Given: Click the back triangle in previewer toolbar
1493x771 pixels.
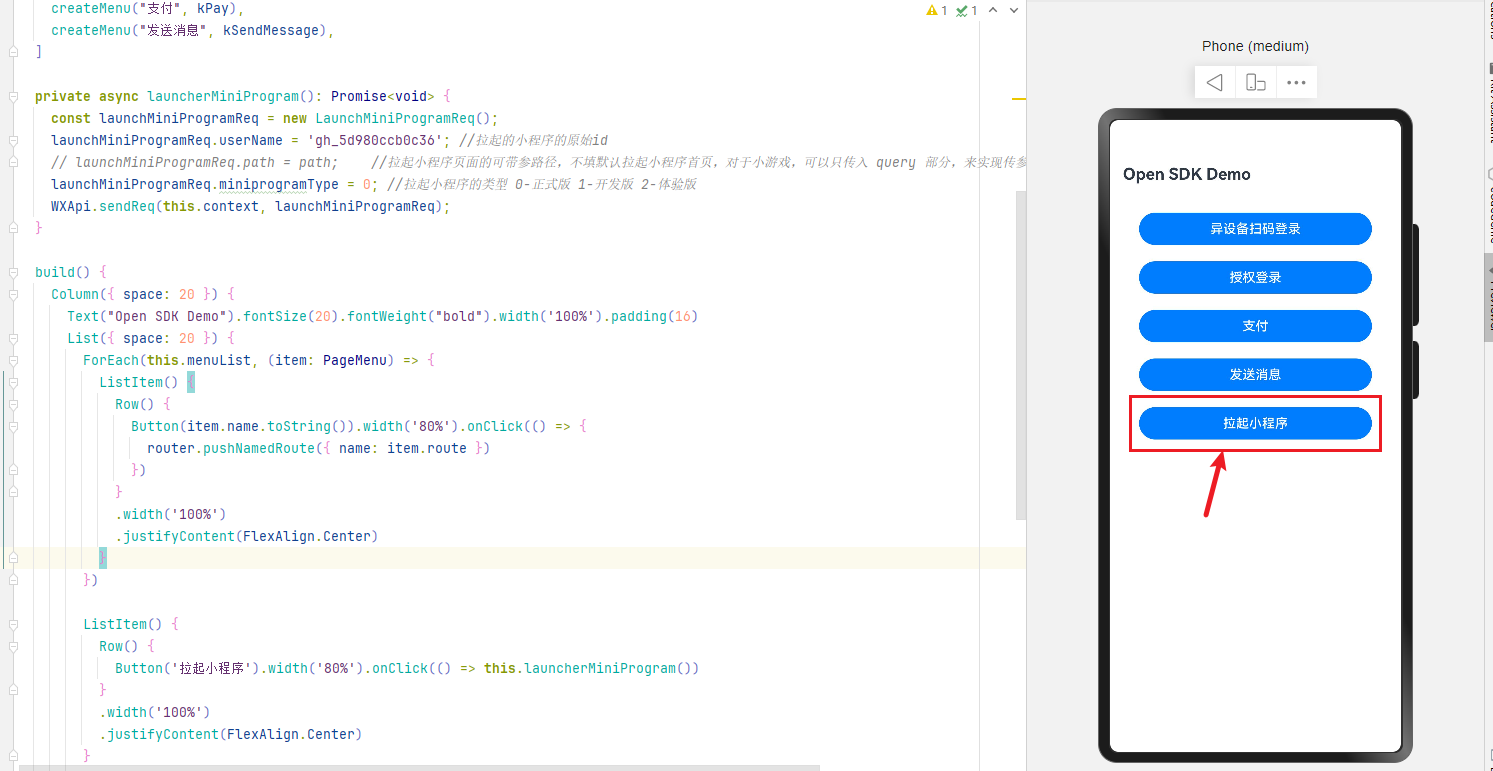Looking at the screenshot, I should [x=1215, y=82].
